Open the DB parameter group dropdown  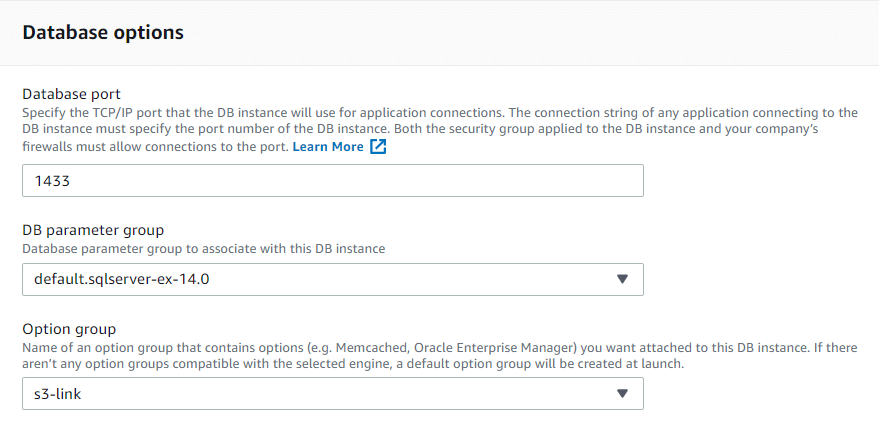point(332,280)
